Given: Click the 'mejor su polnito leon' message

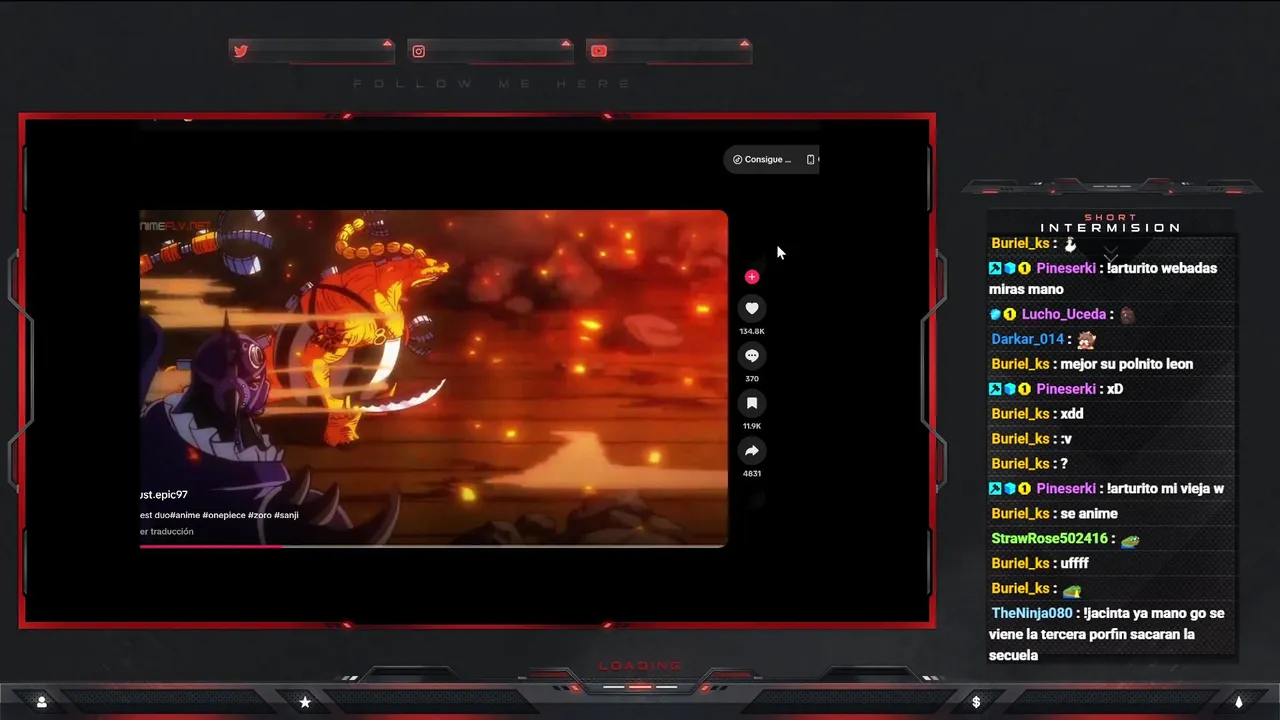Looking at the screenshot, I should 1127,364.
